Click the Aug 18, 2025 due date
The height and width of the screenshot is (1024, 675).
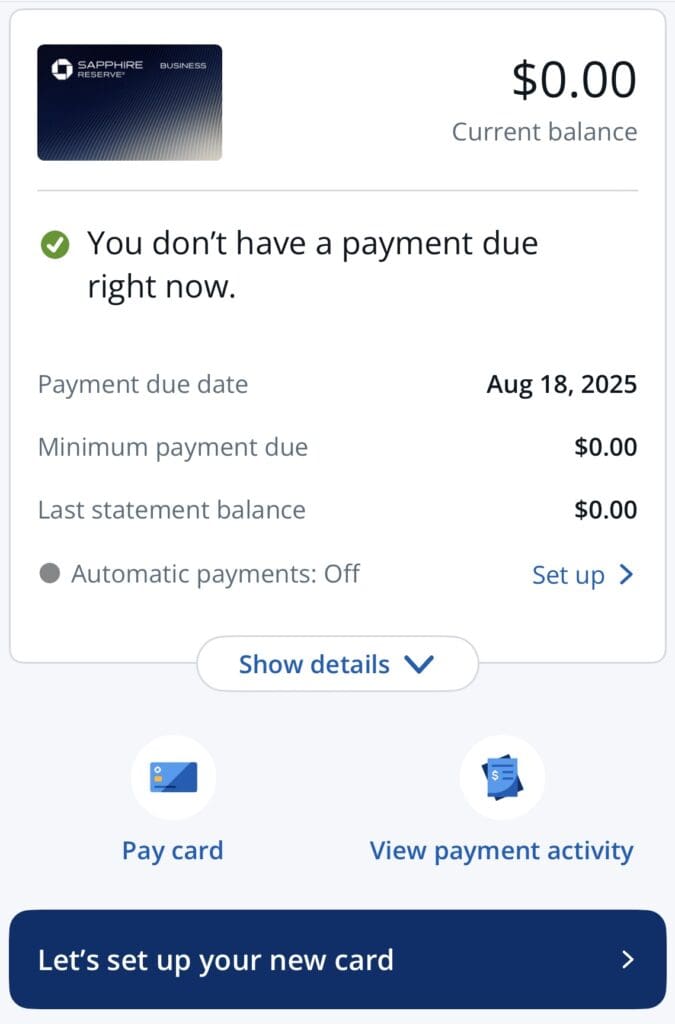pyautogui.click(x=561, y=384)
